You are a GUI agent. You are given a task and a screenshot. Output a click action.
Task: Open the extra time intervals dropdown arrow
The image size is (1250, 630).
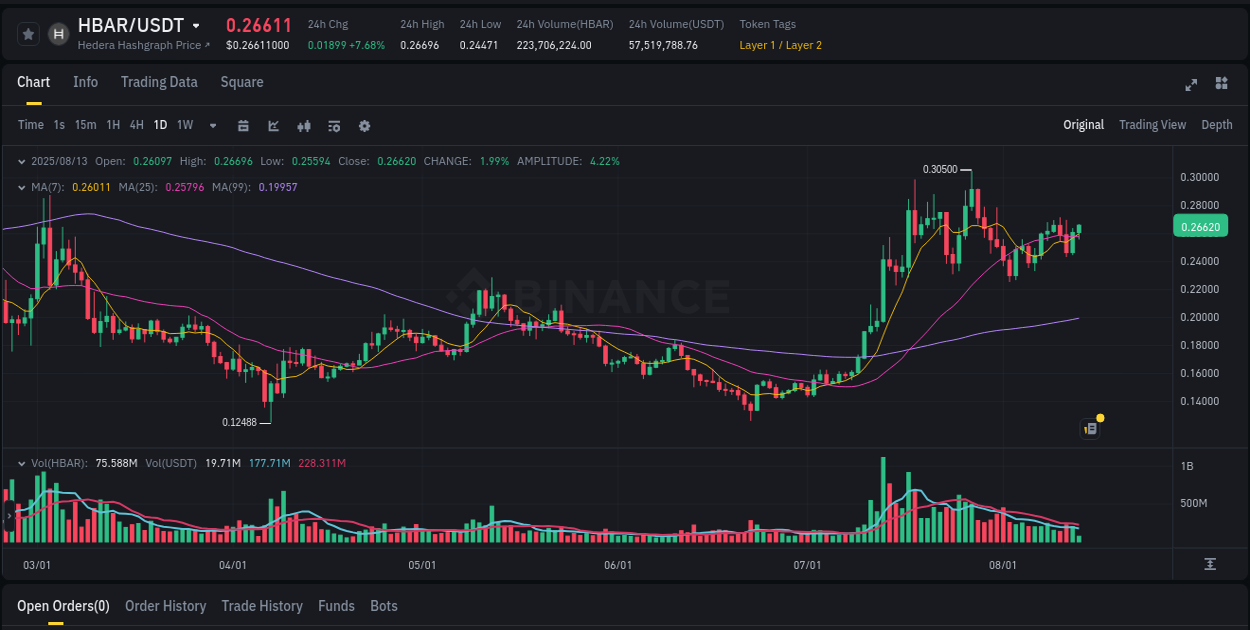click(x=211, y=125)
